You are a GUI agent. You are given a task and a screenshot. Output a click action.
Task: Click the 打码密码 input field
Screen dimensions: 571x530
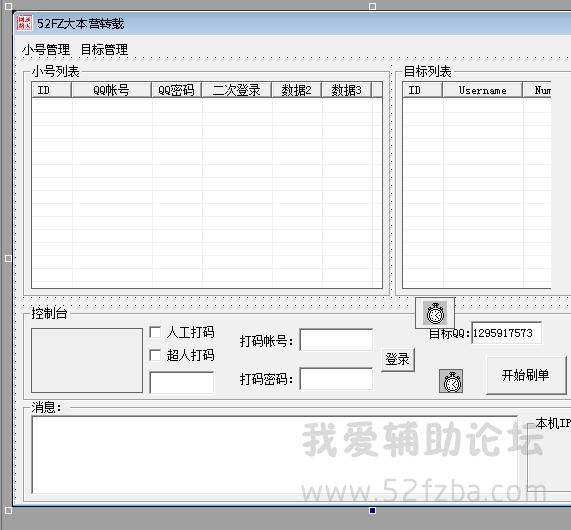tap(336, 379)
